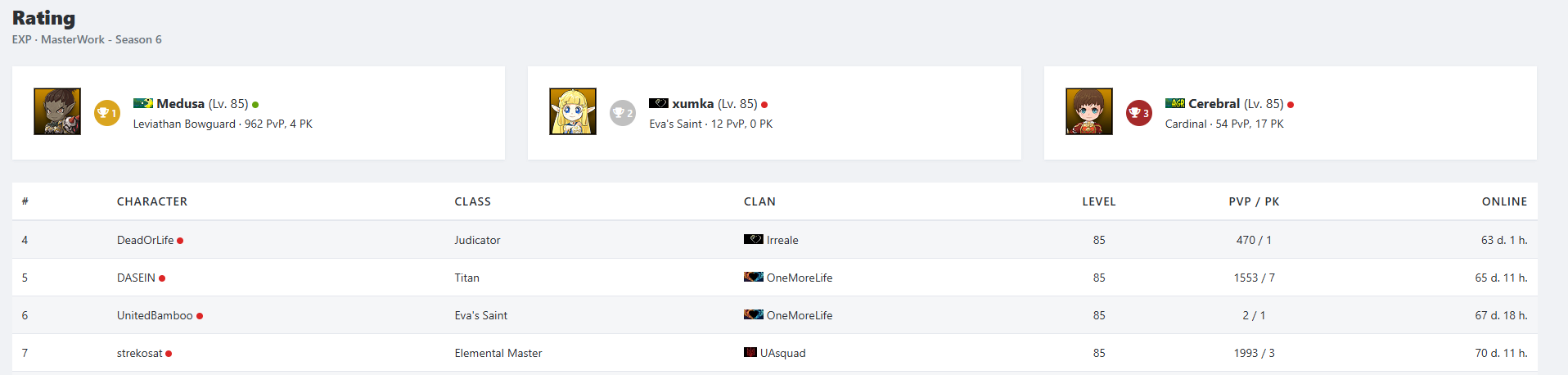The image size is (1568, 375).
Task: Click the gold first-place trophy badge
Action: tap(107, 113)
